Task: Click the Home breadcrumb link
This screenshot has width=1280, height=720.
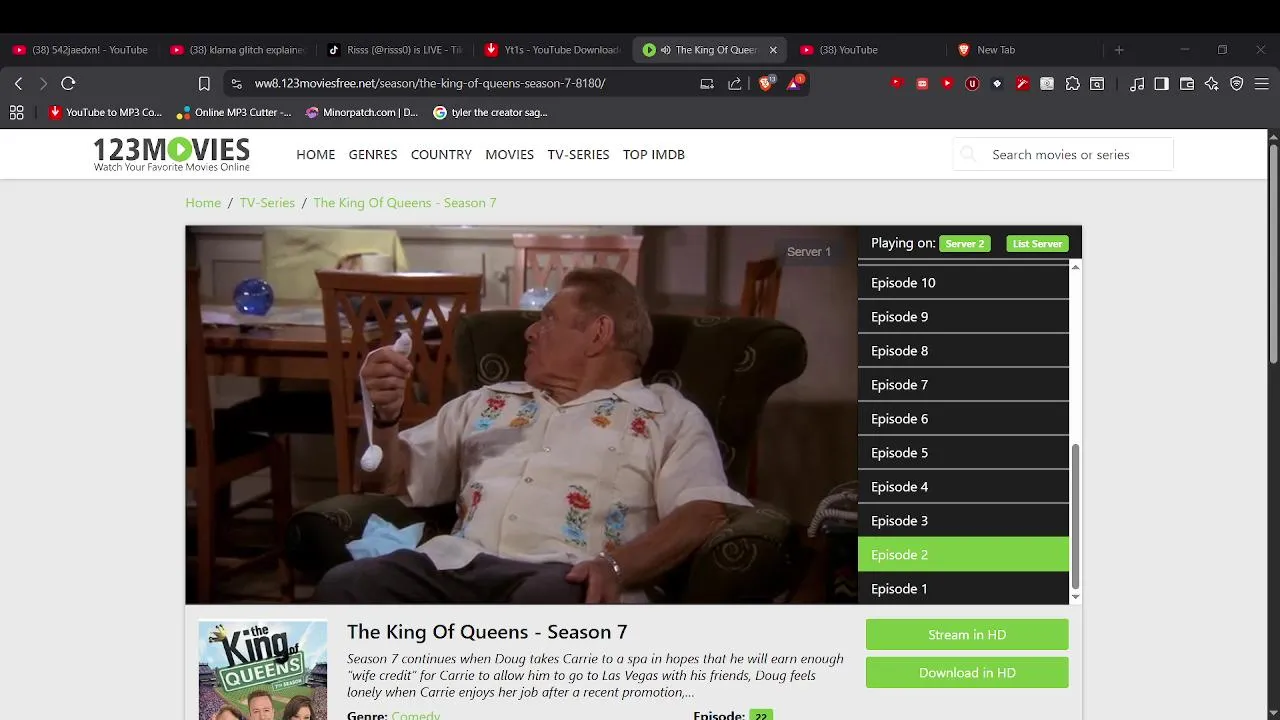Action: coord(203,203)
